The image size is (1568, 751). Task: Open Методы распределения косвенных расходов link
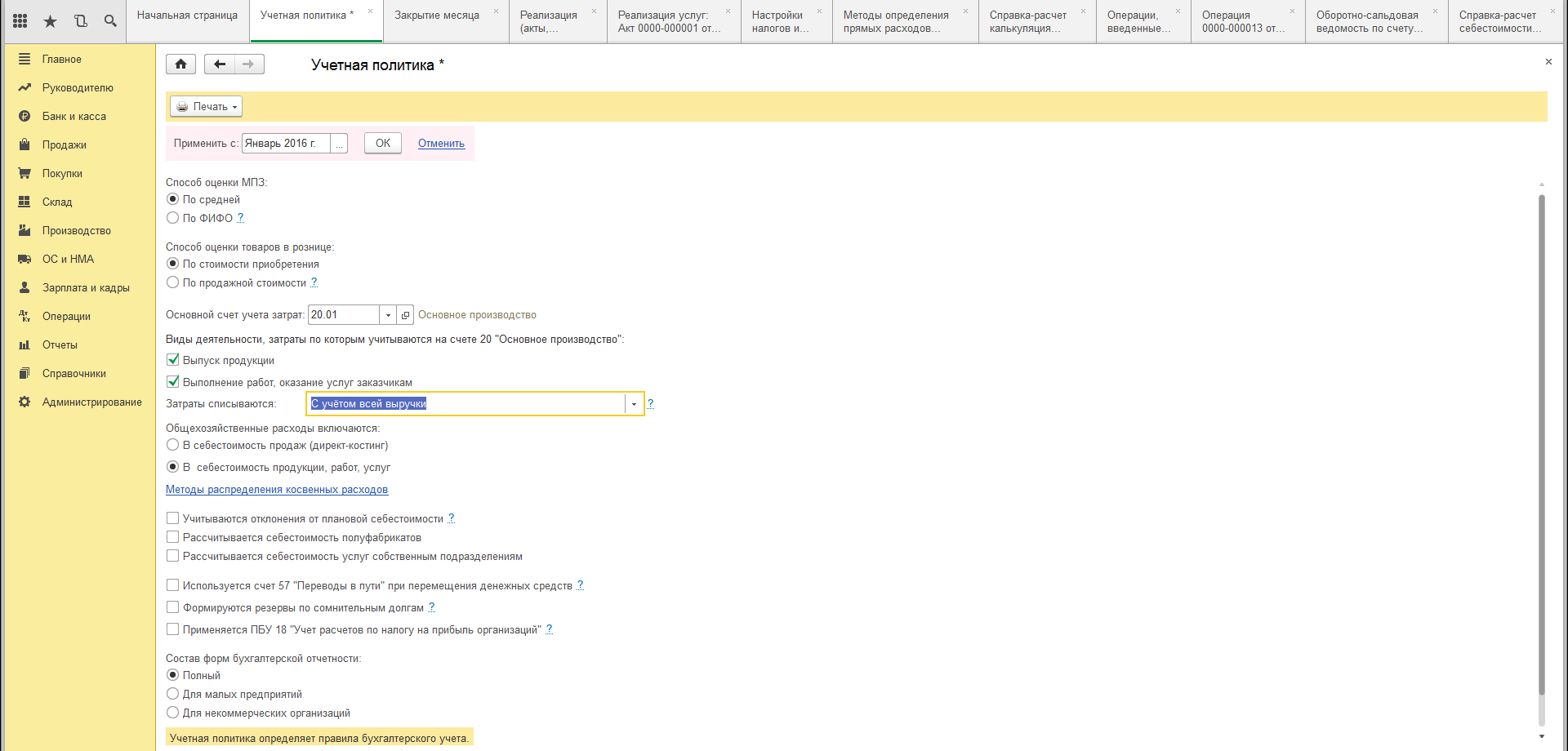[x=277, y=490]
